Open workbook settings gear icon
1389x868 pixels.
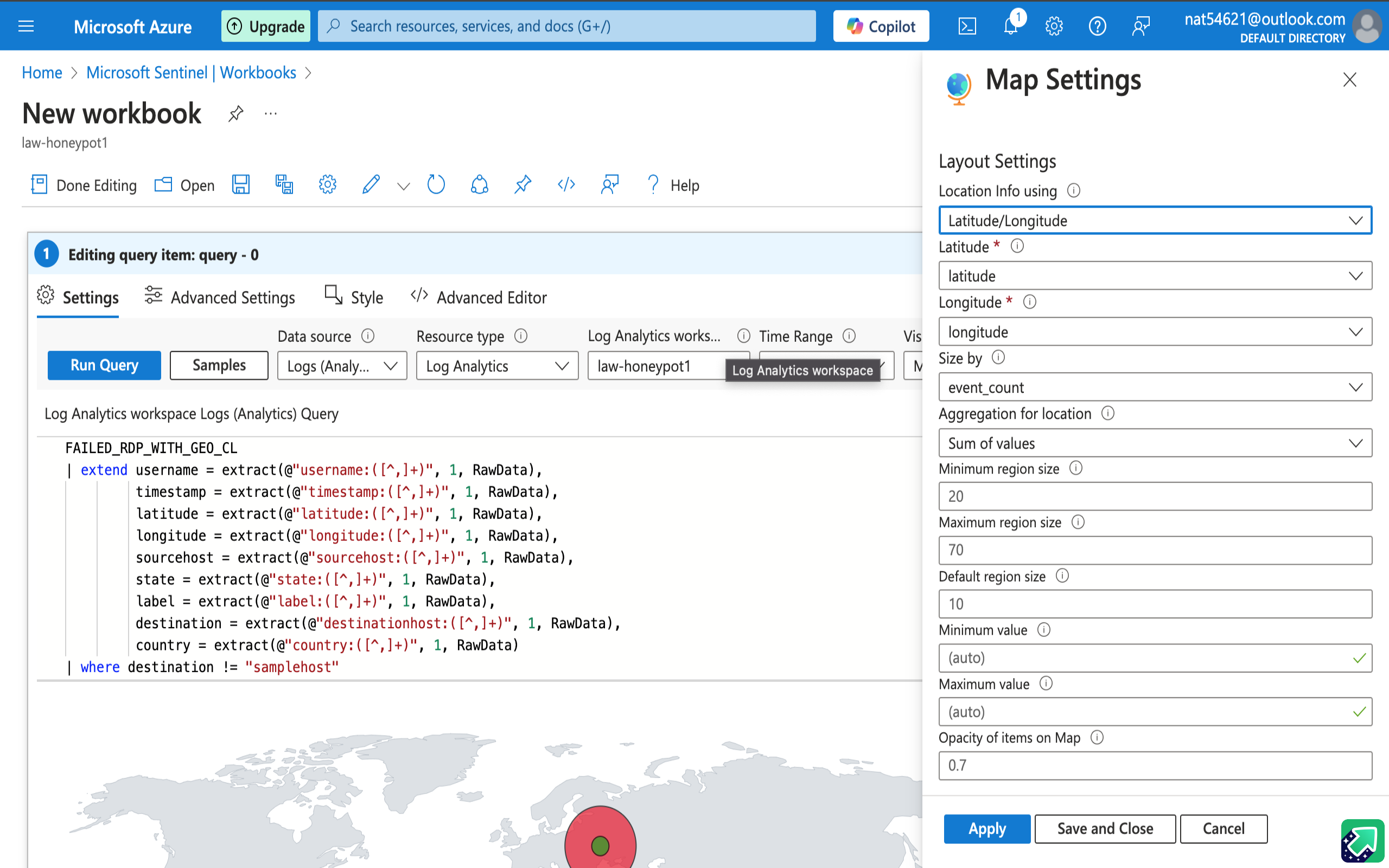[x=327, y=185]
